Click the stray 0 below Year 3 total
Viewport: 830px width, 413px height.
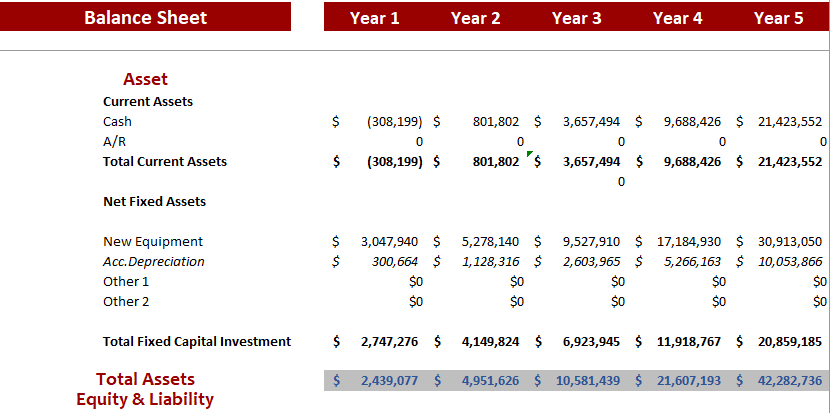click(x=621, y=182)
